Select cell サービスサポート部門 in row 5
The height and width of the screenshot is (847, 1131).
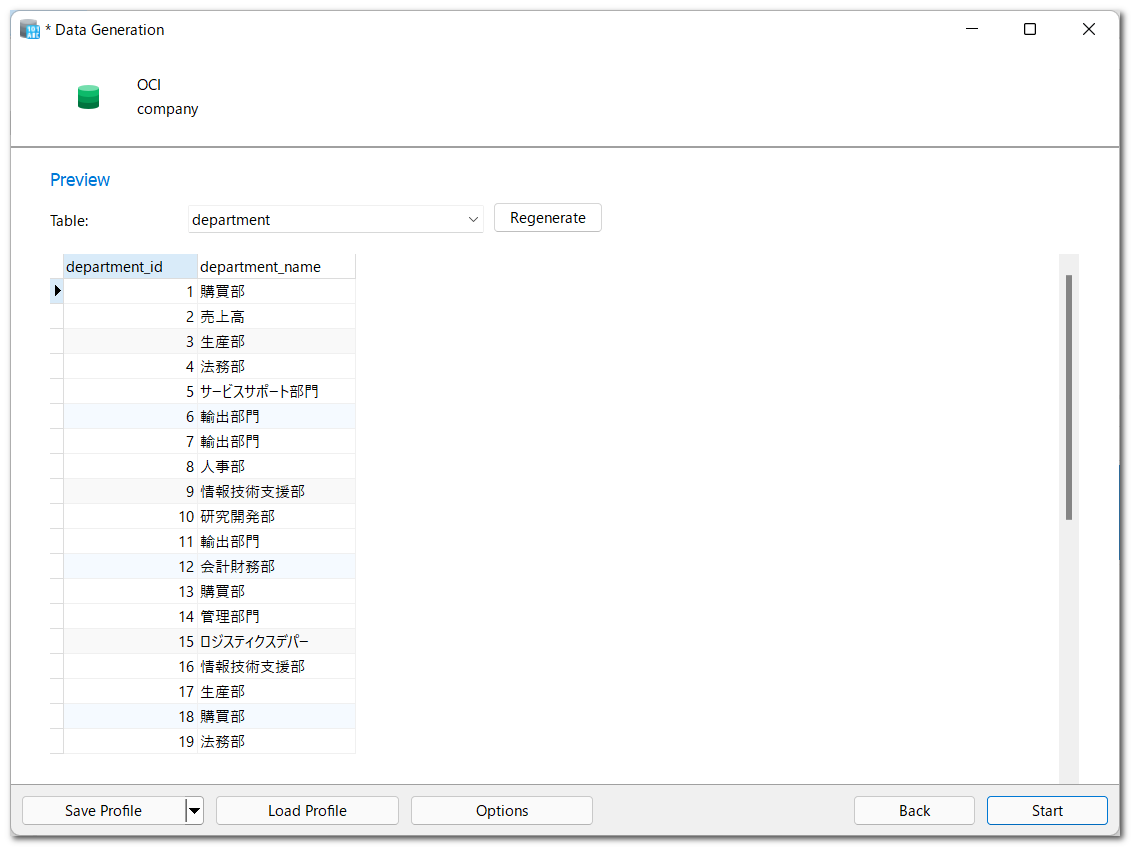276,392
